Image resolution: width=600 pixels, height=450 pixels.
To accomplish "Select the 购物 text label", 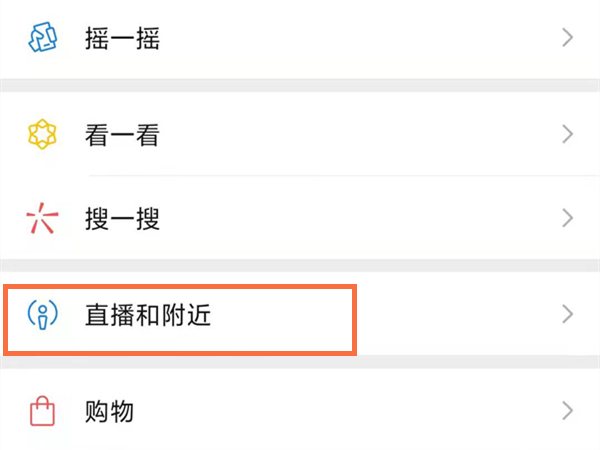I will pyautogui.click(x=109, y=411).
